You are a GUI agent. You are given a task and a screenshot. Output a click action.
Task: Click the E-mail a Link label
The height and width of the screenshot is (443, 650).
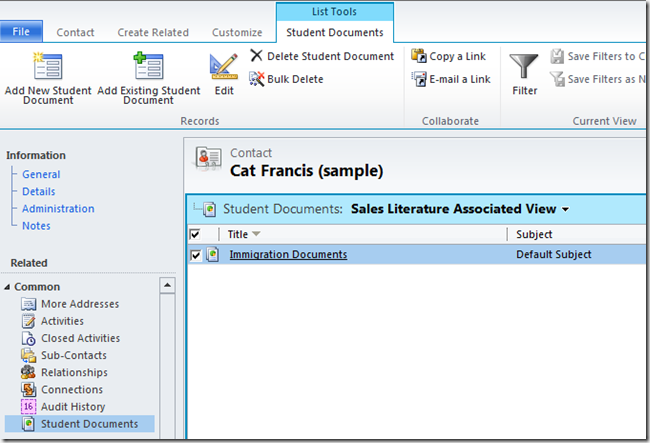460,79
